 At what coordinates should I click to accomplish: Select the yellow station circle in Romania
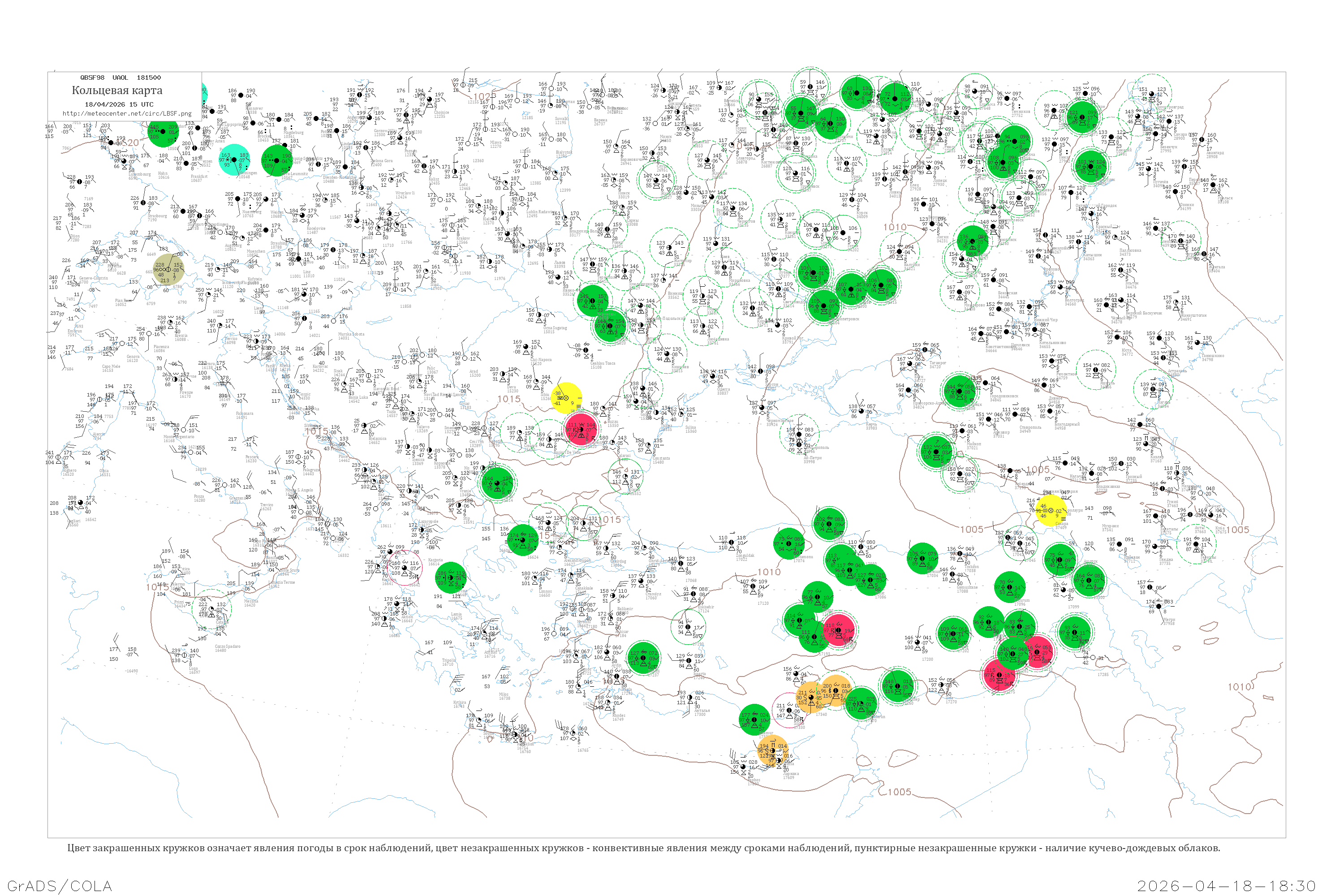pyautogui.click(x=566, y=398)
